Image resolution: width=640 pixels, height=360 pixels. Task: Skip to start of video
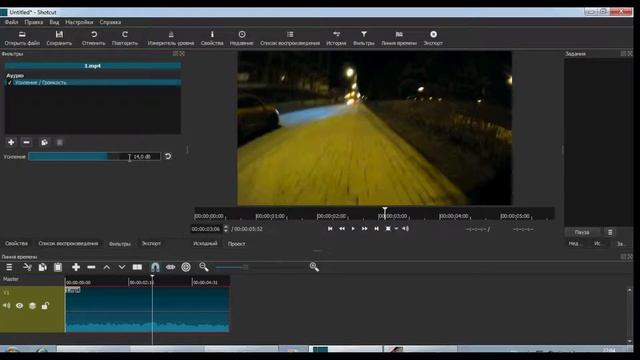coord(330,229)
